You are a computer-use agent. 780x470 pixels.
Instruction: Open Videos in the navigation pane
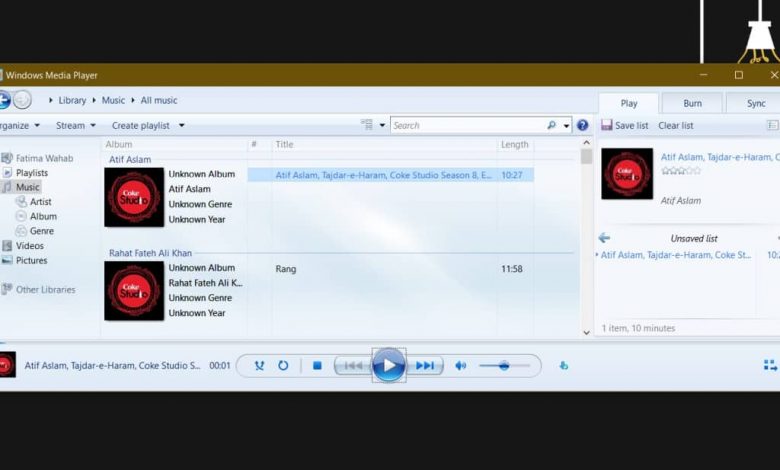click(x=23, y=246)
